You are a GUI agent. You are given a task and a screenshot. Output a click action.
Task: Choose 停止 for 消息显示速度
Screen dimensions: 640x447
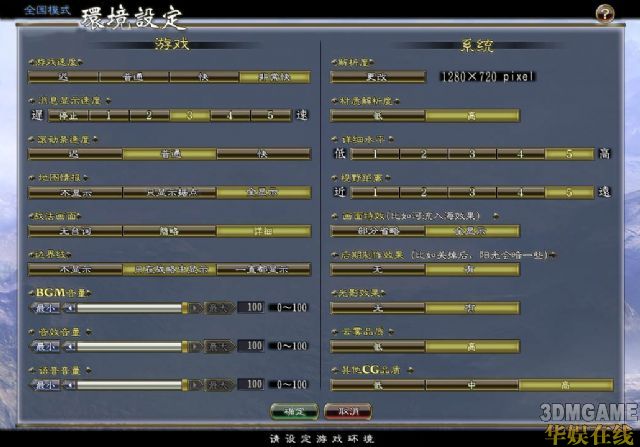click(68, 116)
